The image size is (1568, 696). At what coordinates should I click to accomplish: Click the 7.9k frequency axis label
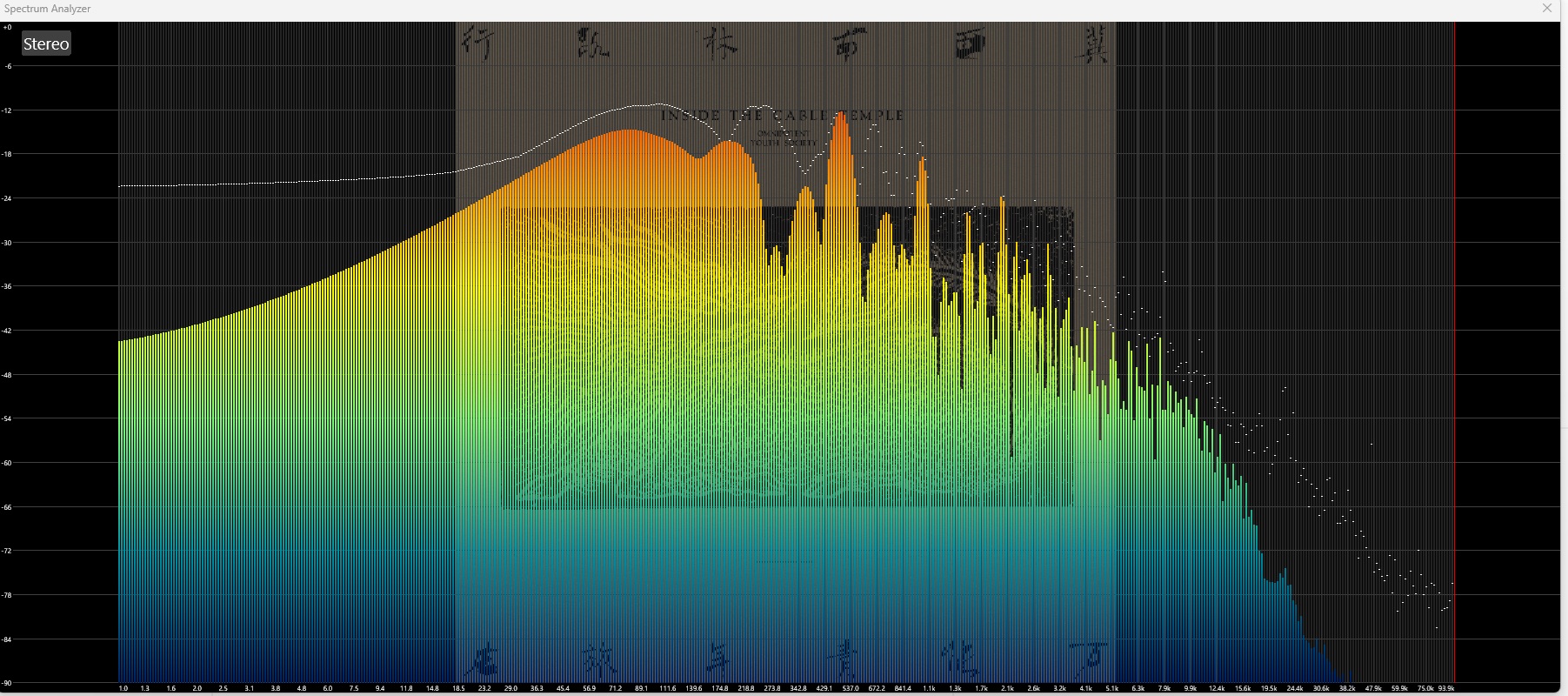1164,688
